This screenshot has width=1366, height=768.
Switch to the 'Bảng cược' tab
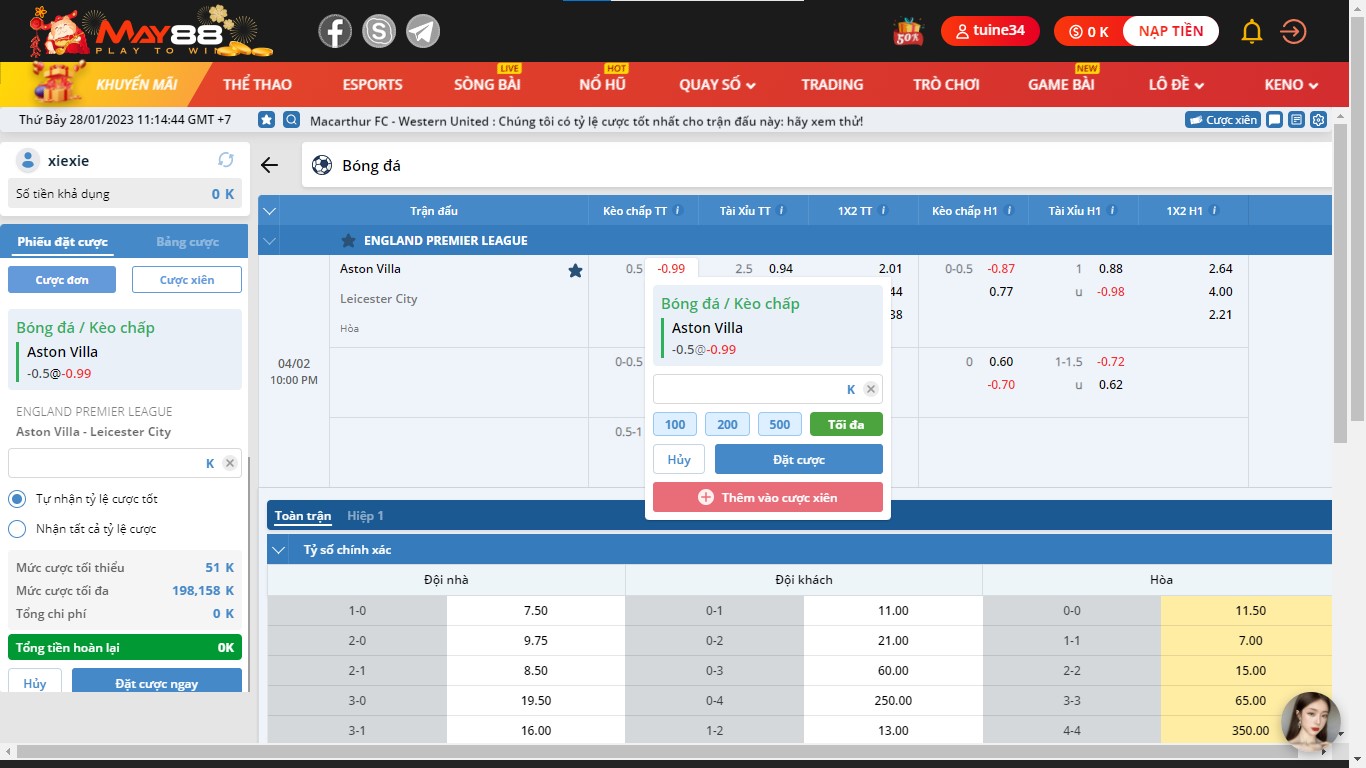(187, 242)
